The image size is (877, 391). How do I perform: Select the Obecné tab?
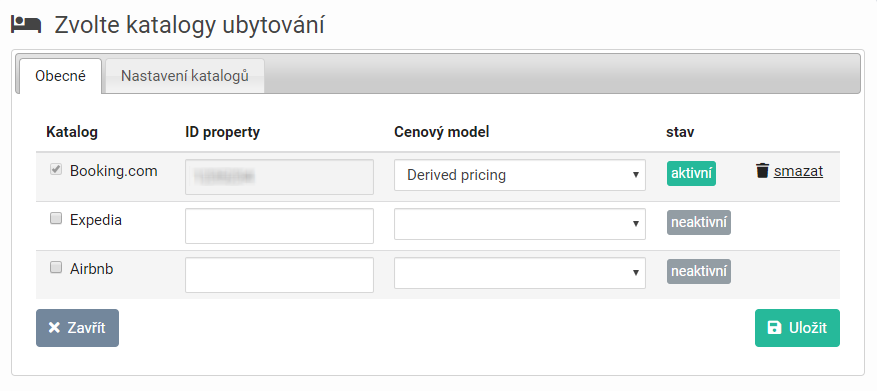[60, 76]
